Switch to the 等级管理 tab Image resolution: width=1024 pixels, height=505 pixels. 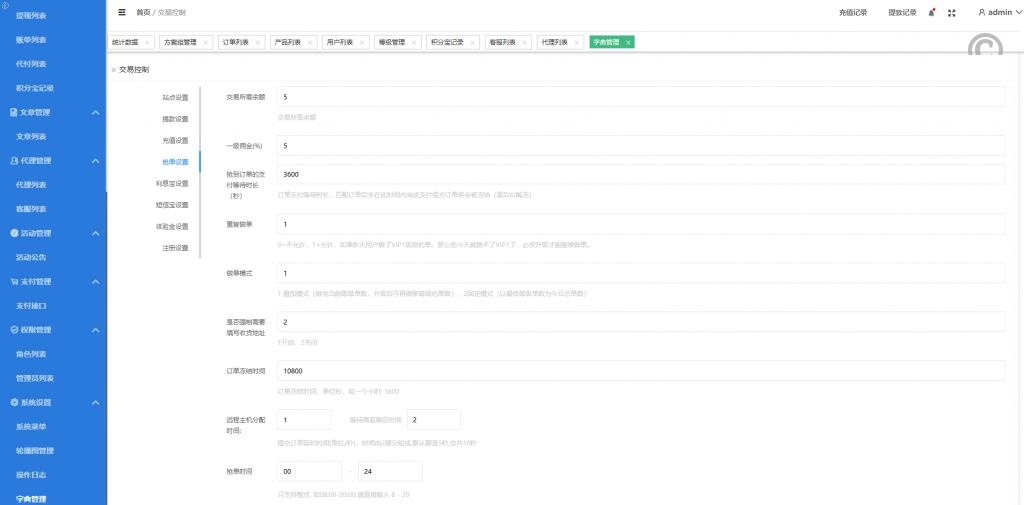click(392, 42)
